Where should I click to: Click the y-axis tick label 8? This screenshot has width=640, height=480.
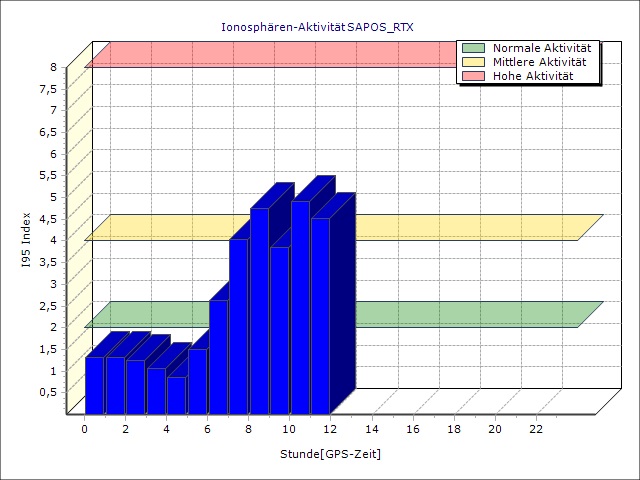(54, 67)
